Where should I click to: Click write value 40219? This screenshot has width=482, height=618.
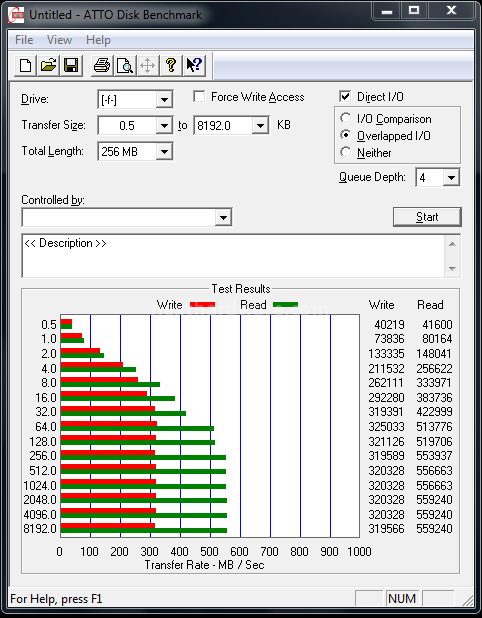[389, 324]
